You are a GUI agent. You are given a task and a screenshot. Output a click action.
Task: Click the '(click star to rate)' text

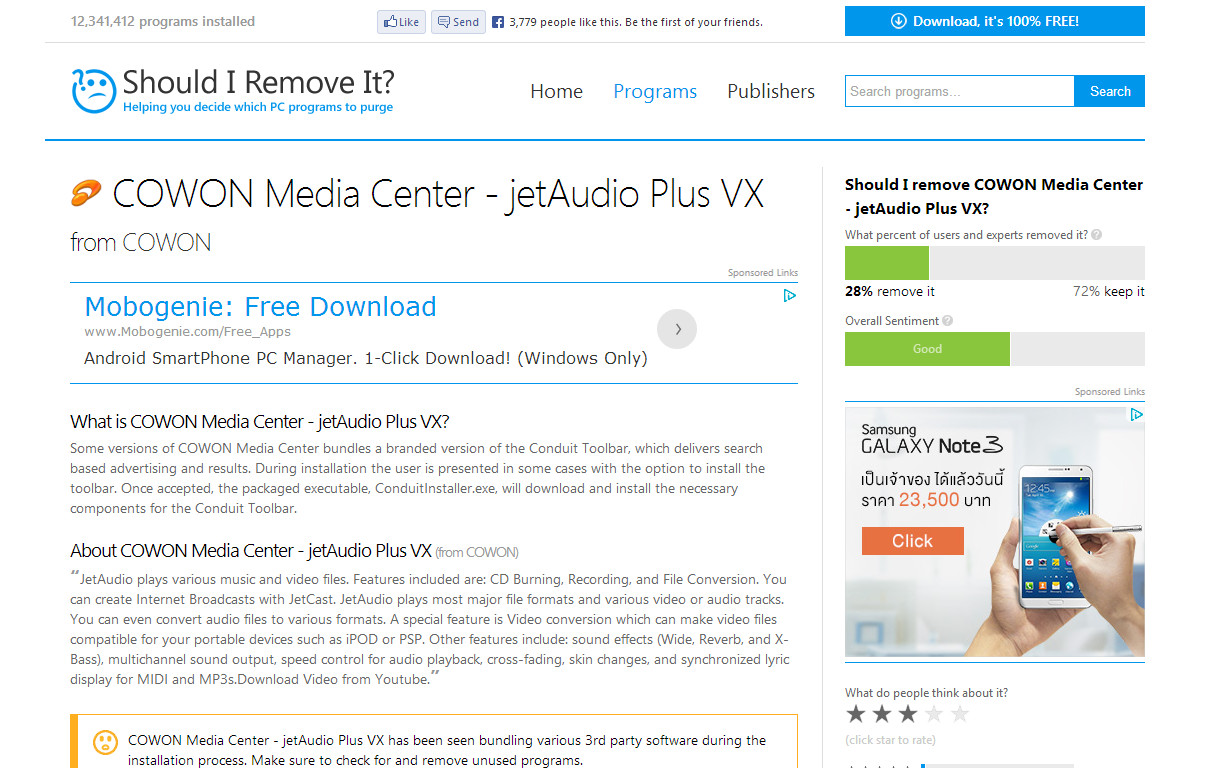coord(890,740)
